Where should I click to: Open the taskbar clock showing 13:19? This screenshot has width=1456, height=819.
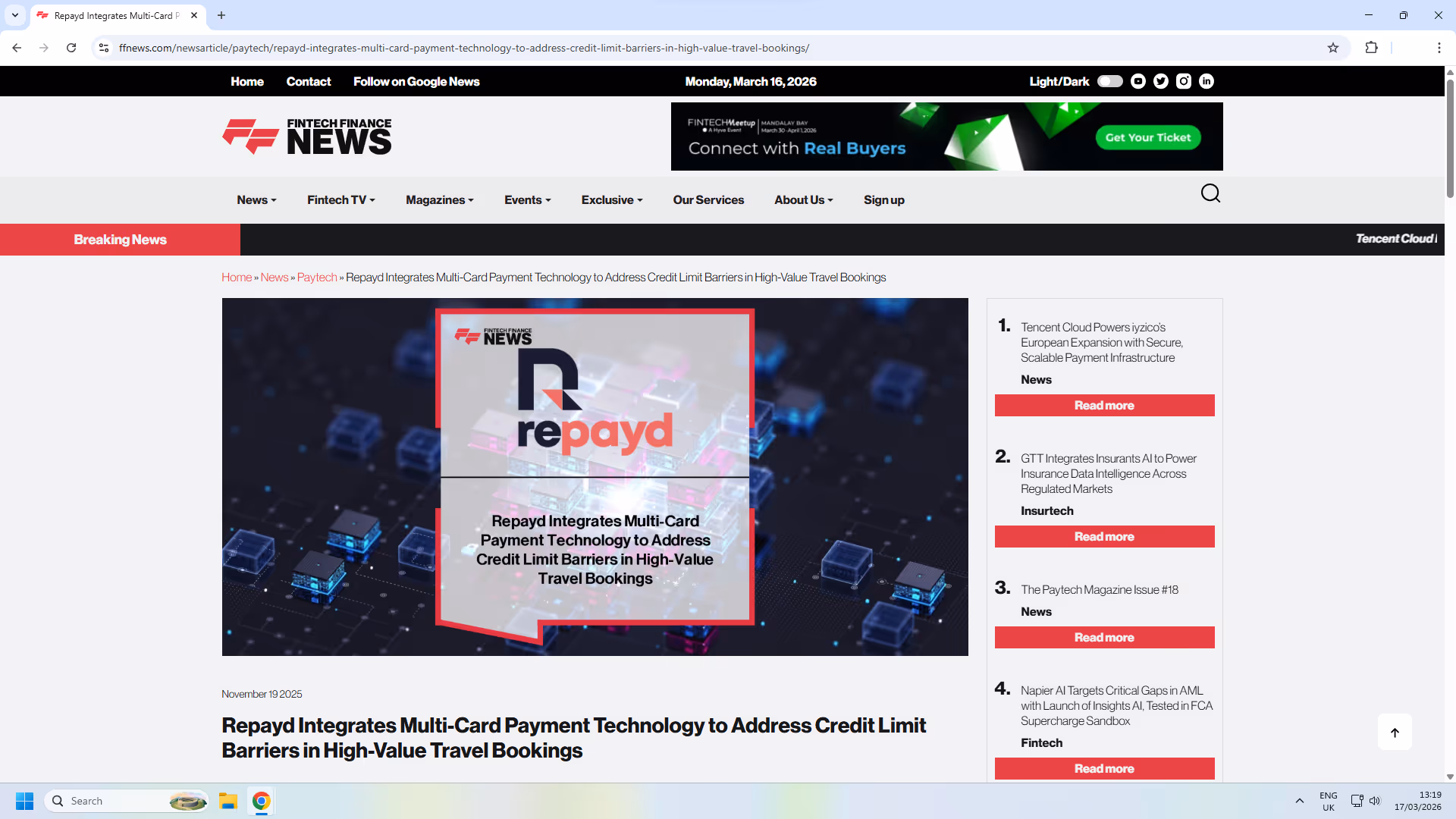click(1417, 801)
